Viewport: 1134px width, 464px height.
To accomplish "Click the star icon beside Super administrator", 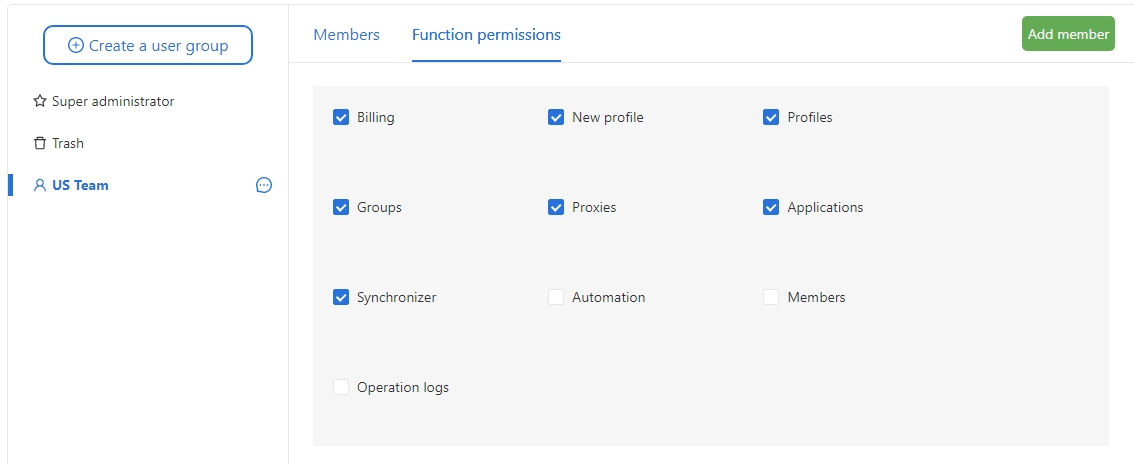I will point(40,101).
